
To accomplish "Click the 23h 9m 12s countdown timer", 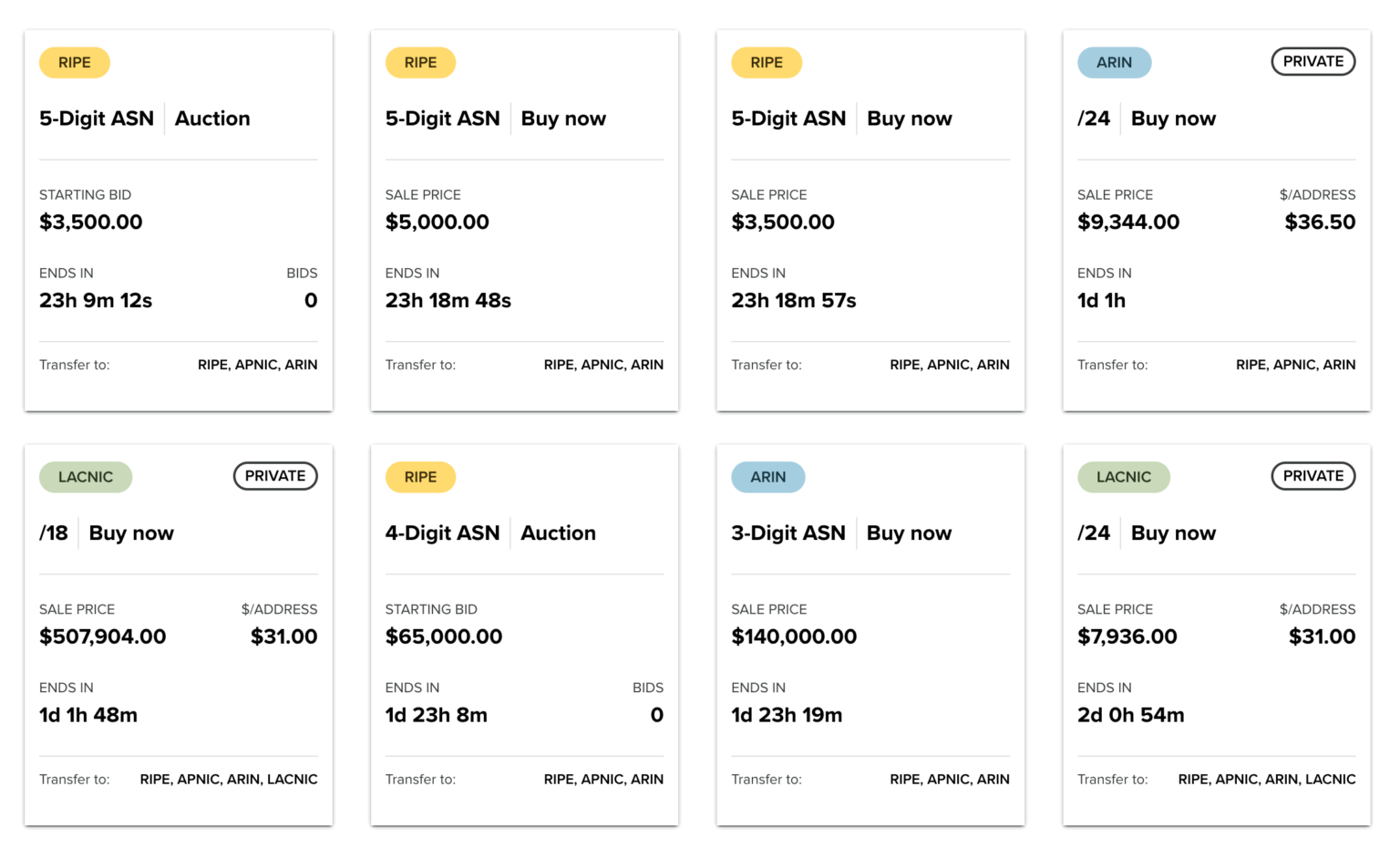I will click(x=96, y=300).
